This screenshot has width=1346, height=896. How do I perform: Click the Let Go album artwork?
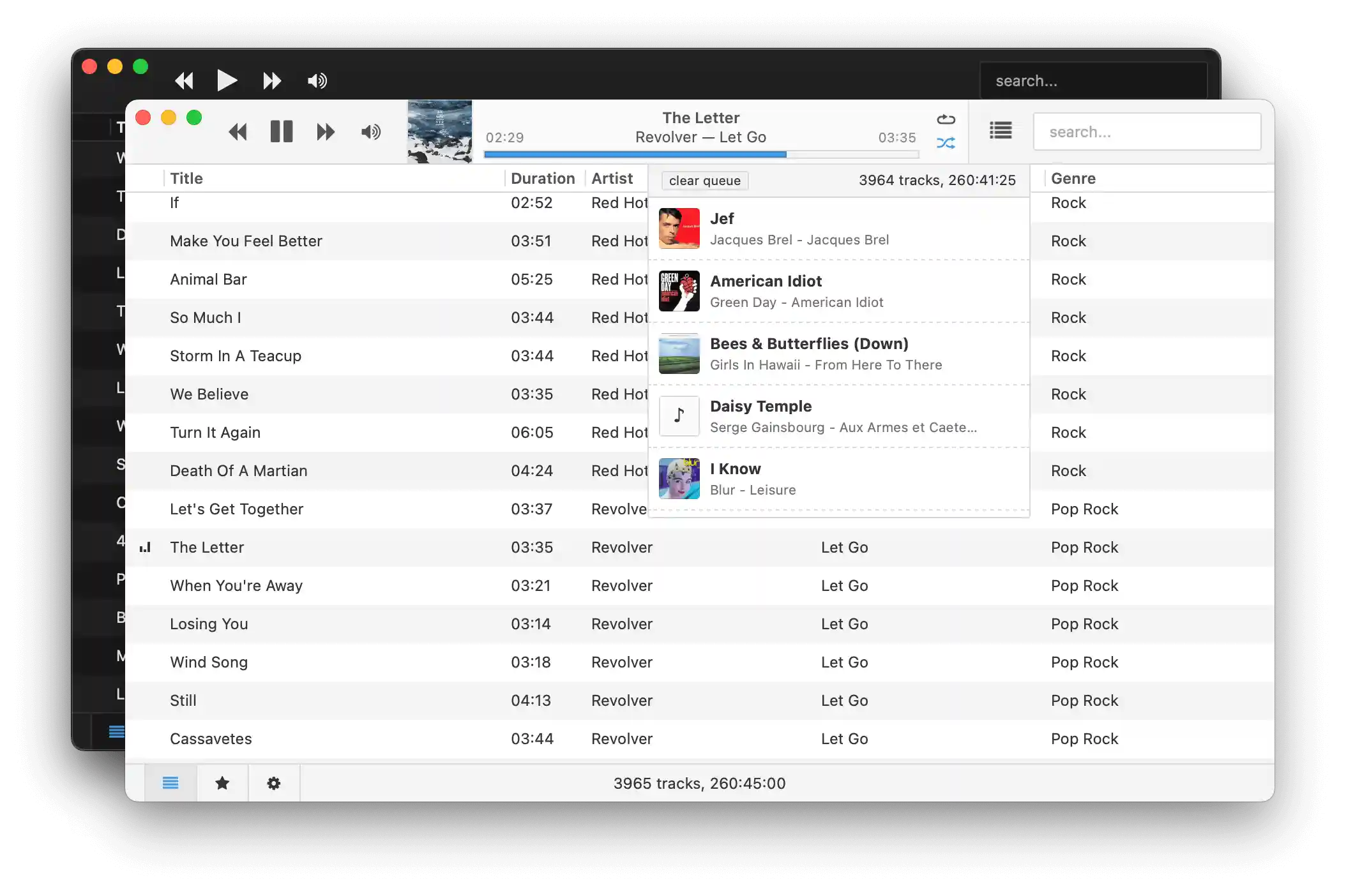(x=439, y=131)
